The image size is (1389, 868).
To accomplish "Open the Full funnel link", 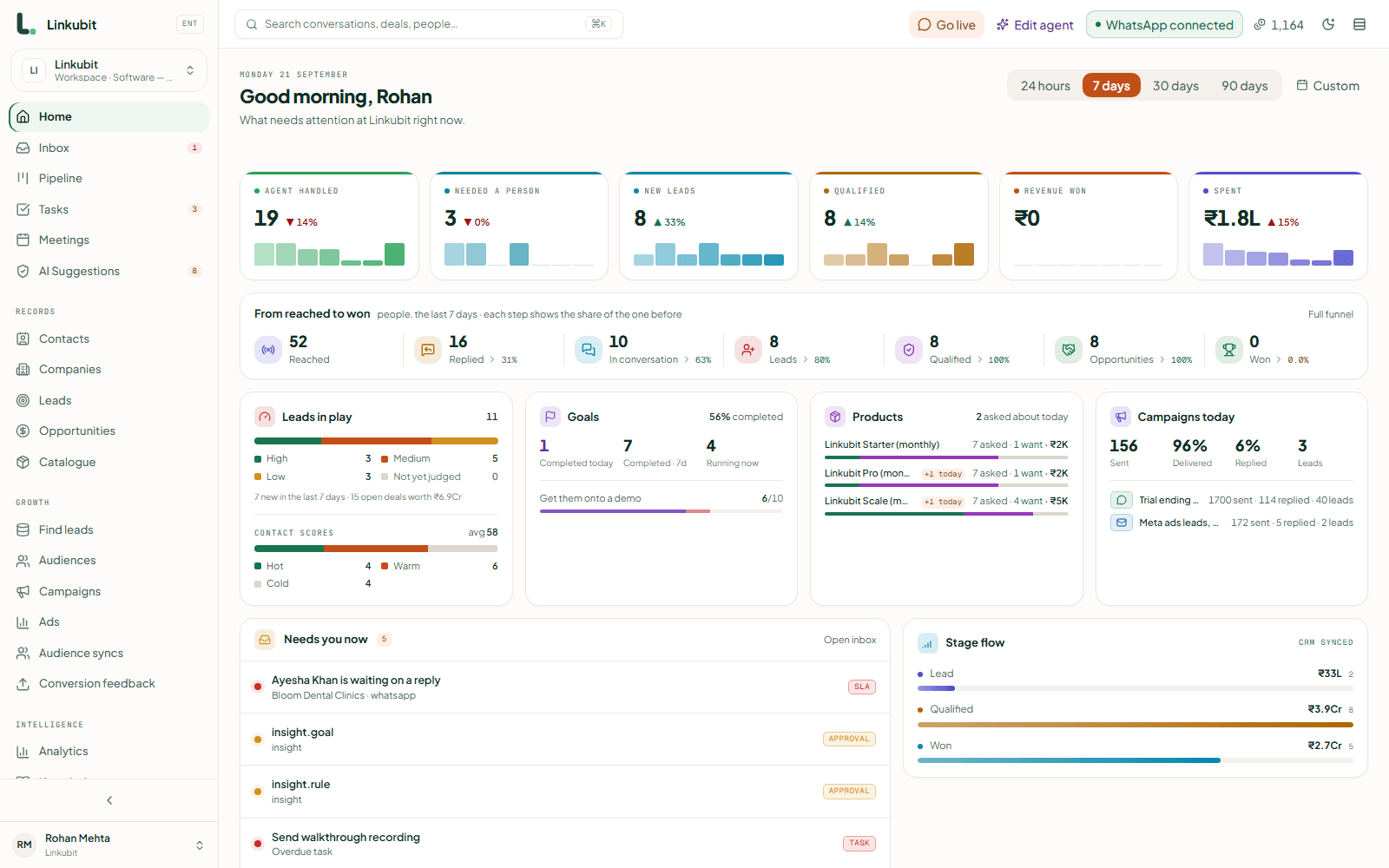I will pos(1330,314).
